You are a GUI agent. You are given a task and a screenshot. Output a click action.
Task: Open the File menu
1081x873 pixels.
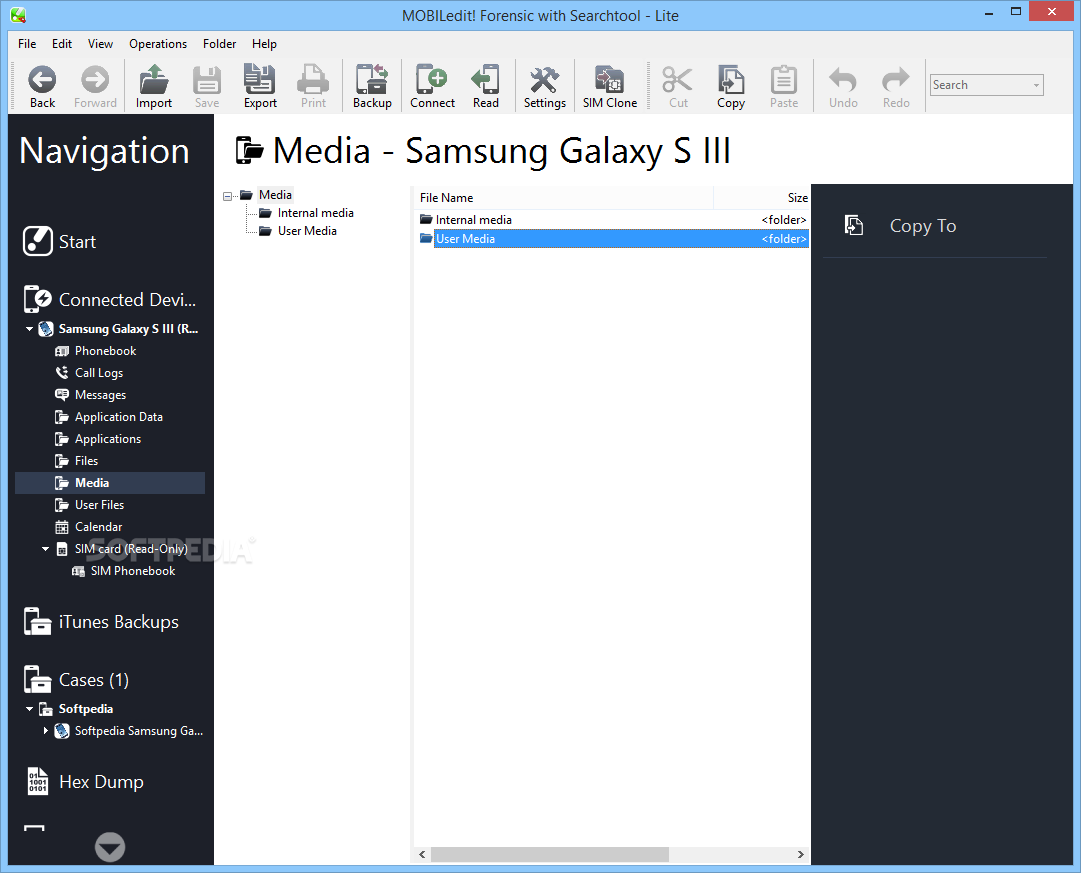pyautogui.click(x=27, y=43)
